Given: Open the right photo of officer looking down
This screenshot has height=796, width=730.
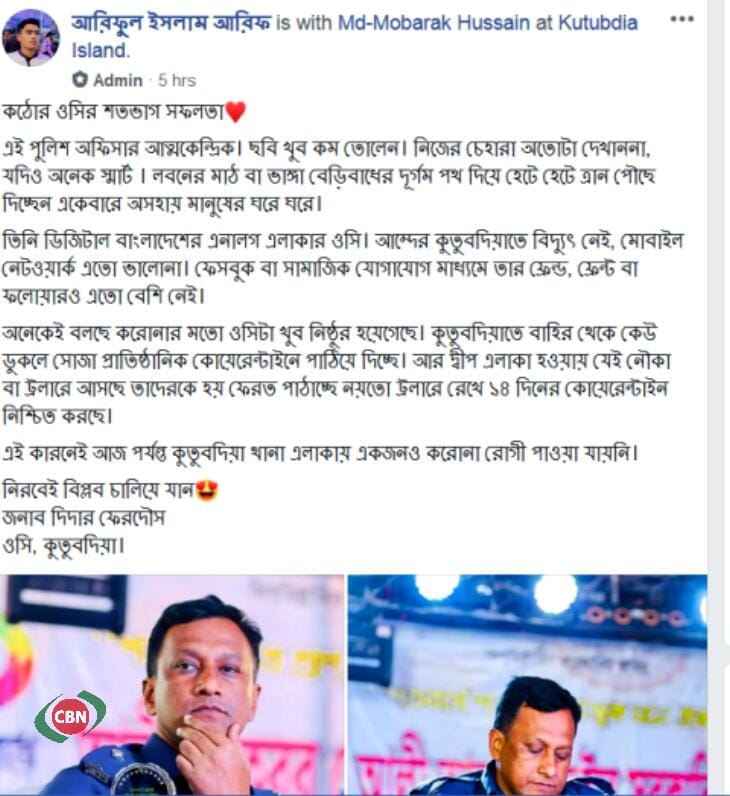Looking at the screenshot, I should point(527,685).
